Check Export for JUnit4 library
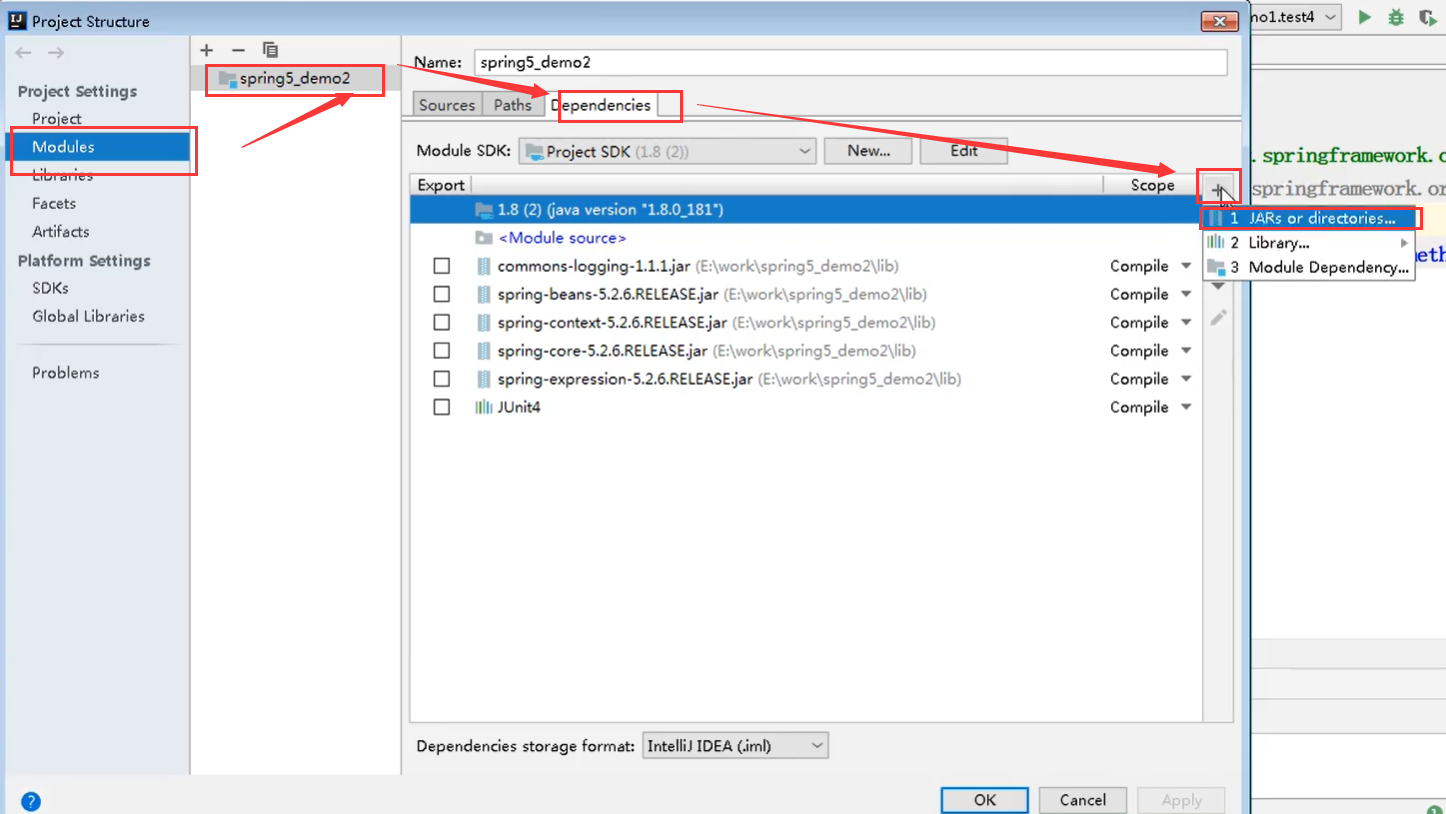 tap(442, 408)
